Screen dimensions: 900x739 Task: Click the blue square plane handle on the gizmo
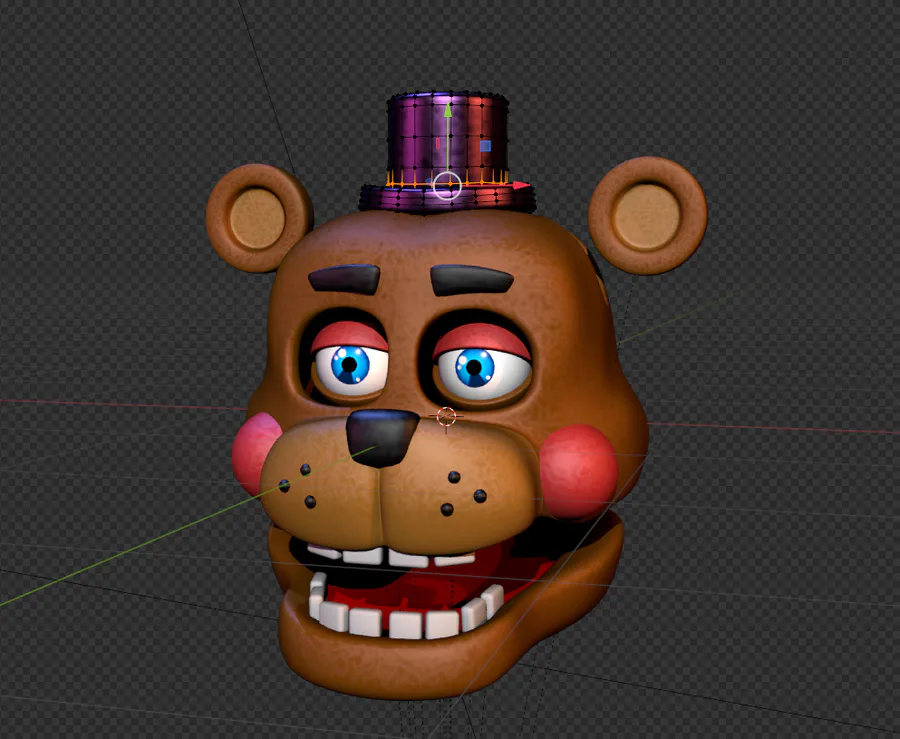click(x=486, y=146)
